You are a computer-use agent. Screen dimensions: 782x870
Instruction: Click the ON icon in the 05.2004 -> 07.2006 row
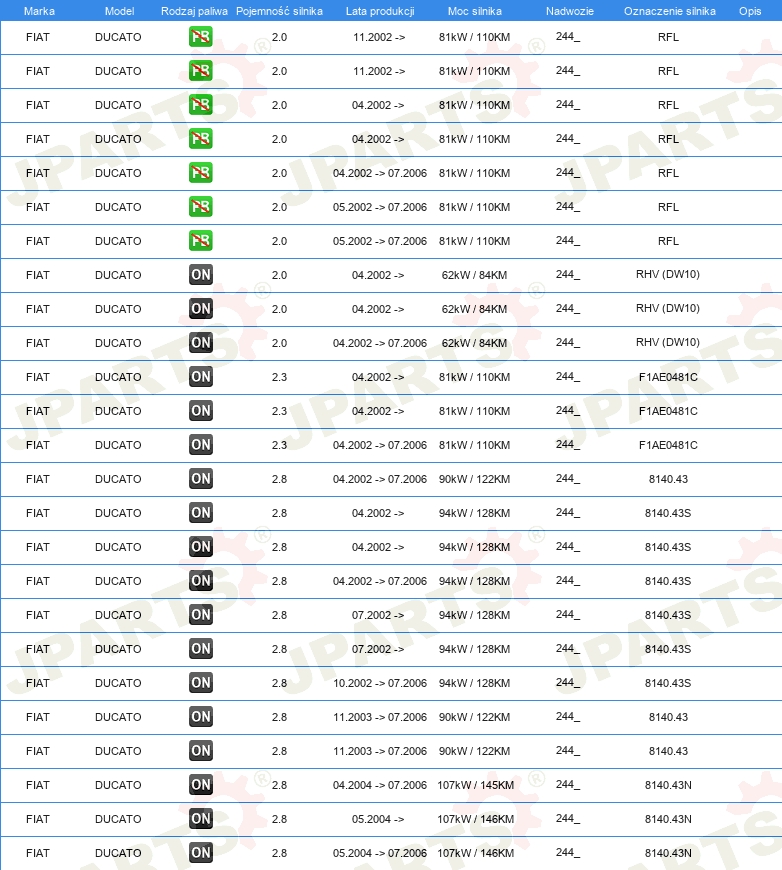[x=200, y=852]
